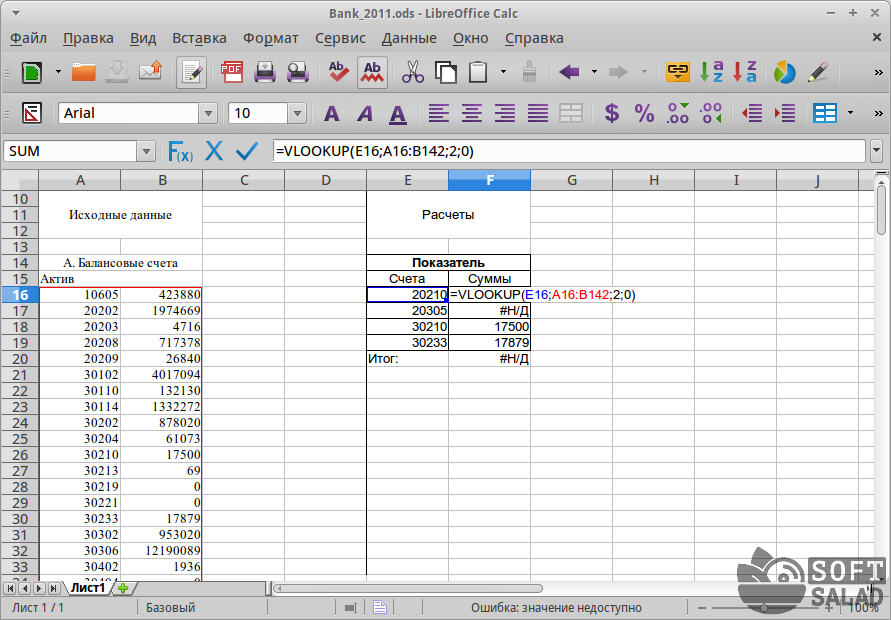Toggle Underline formatting
This screenshot has height=620, width=891.
tap(398, 114)
